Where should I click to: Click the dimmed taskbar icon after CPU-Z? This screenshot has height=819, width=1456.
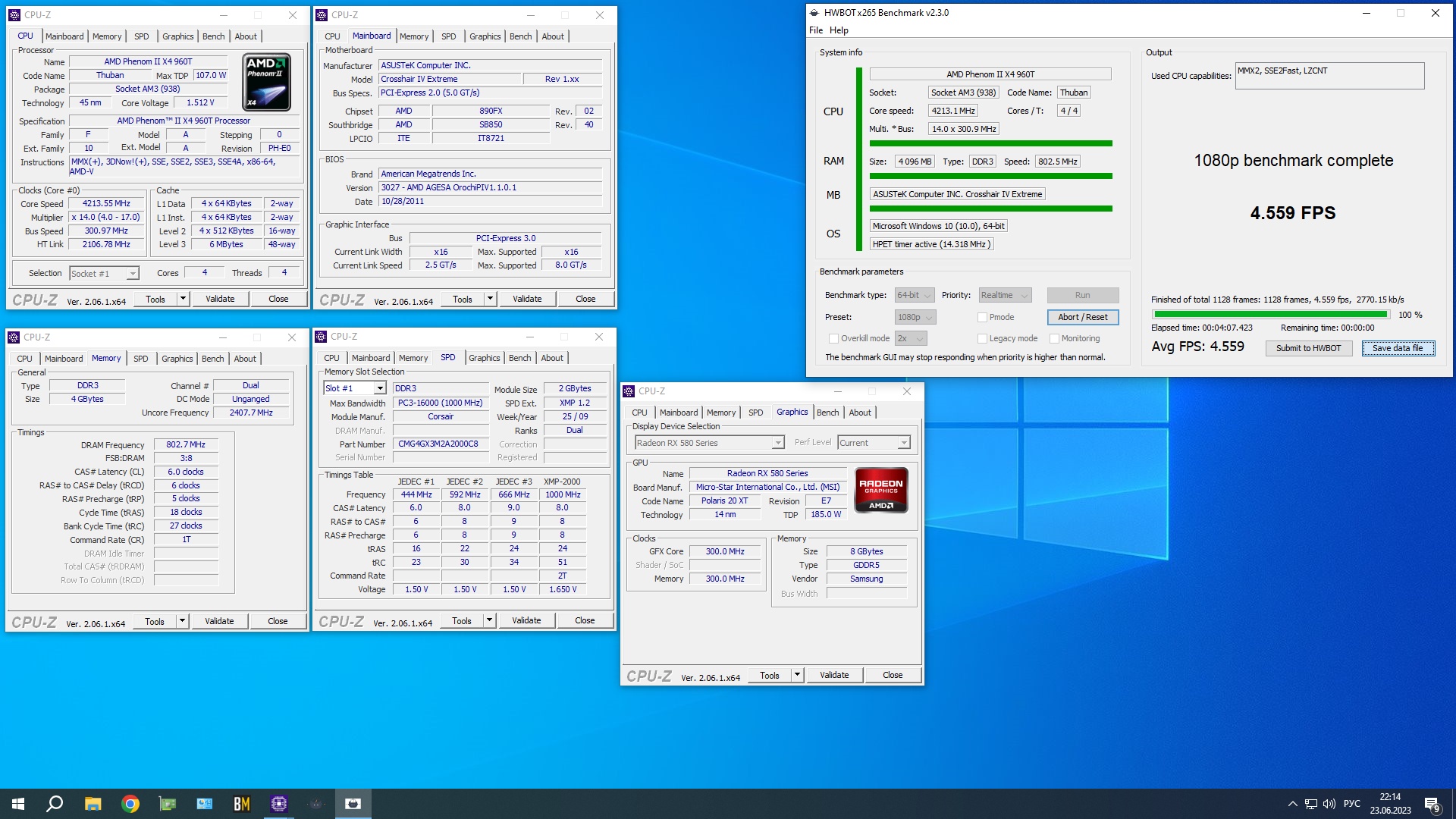(316, 804)
